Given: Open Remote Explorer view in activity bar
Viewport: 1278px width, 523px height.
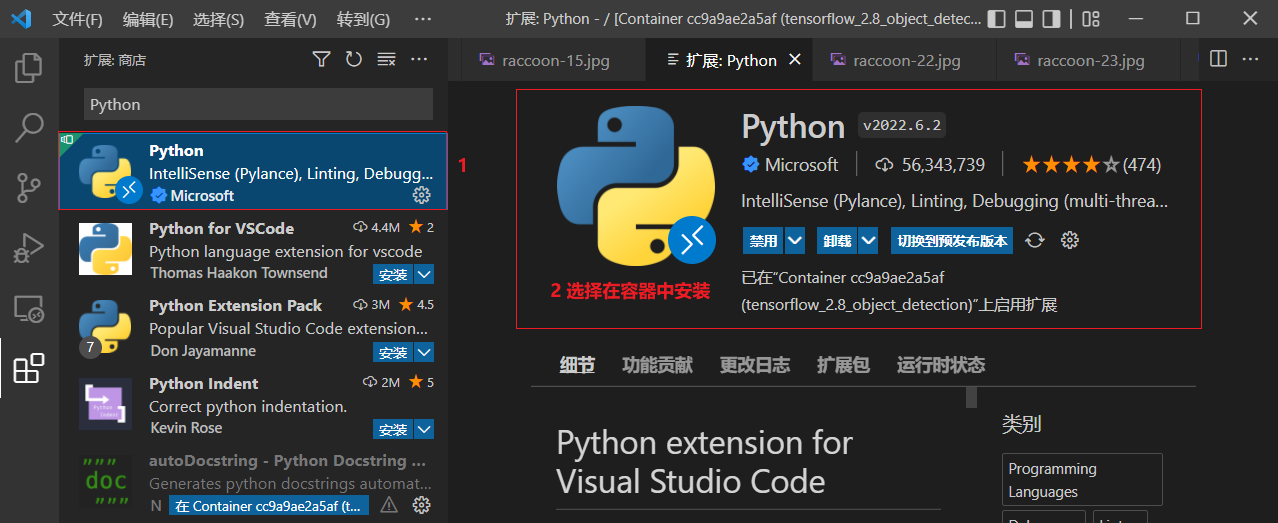Looking at the screenshot, I should (28, 309).
